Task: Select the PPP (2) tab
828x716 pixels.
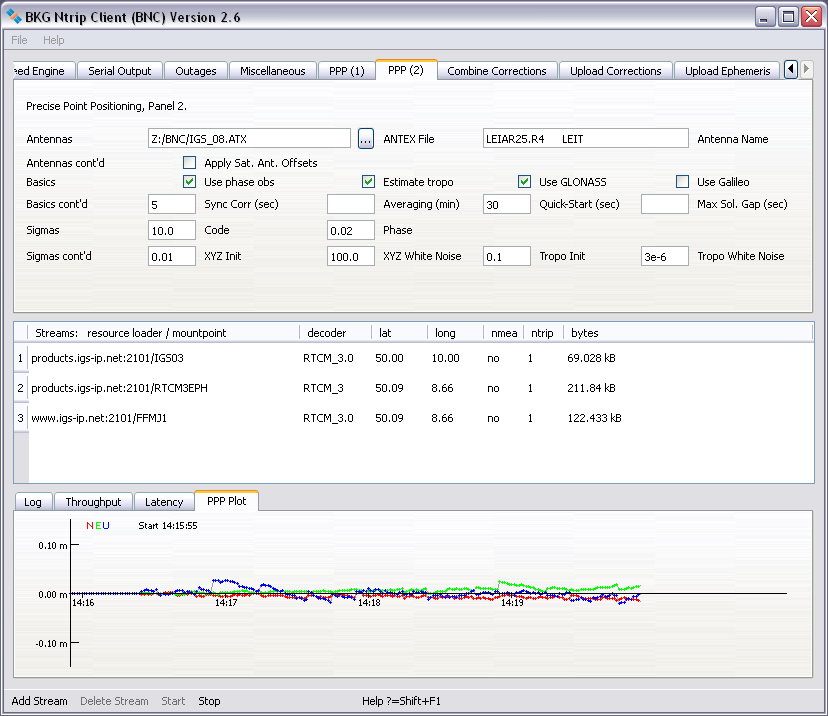Action: (406, 70)
